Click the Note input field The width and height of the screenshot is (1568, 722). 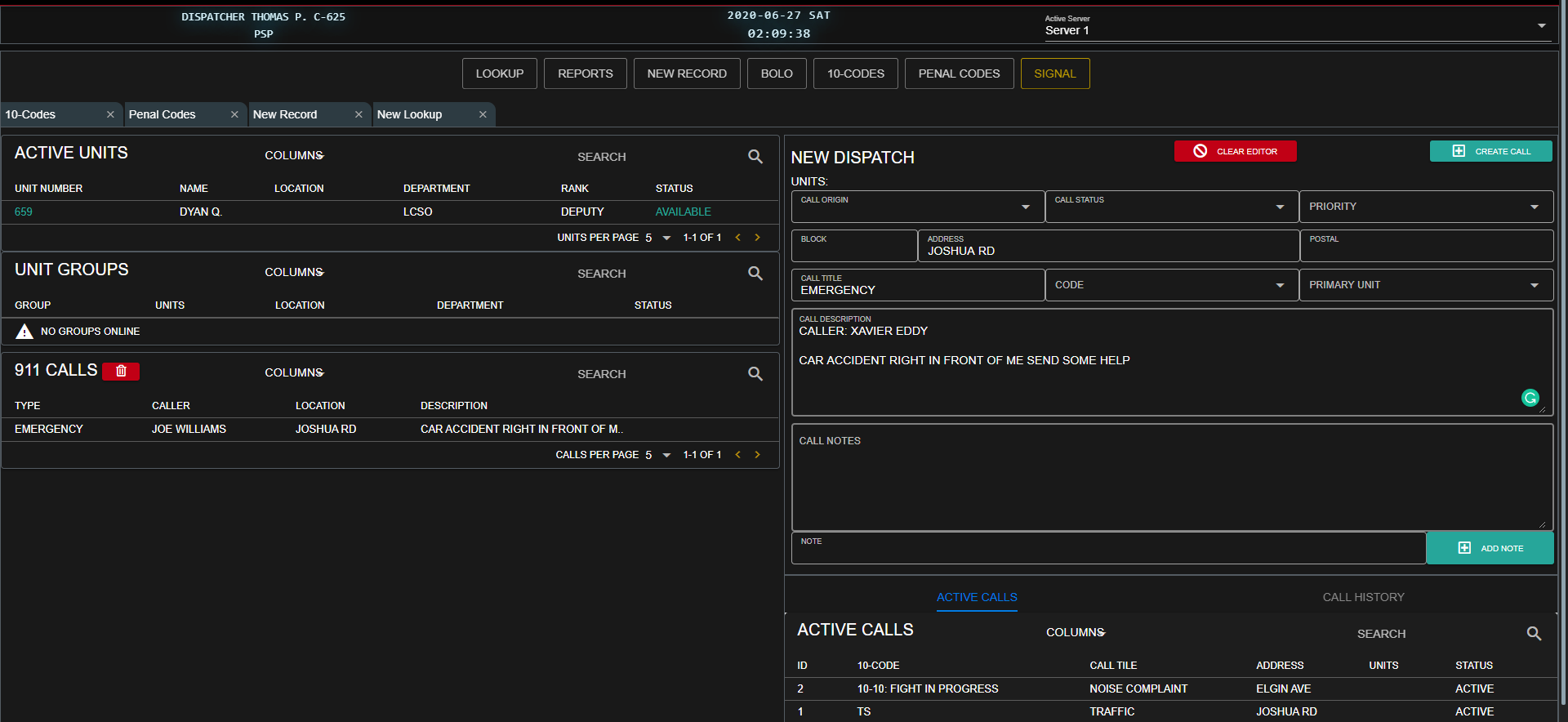coord(1108,548)
